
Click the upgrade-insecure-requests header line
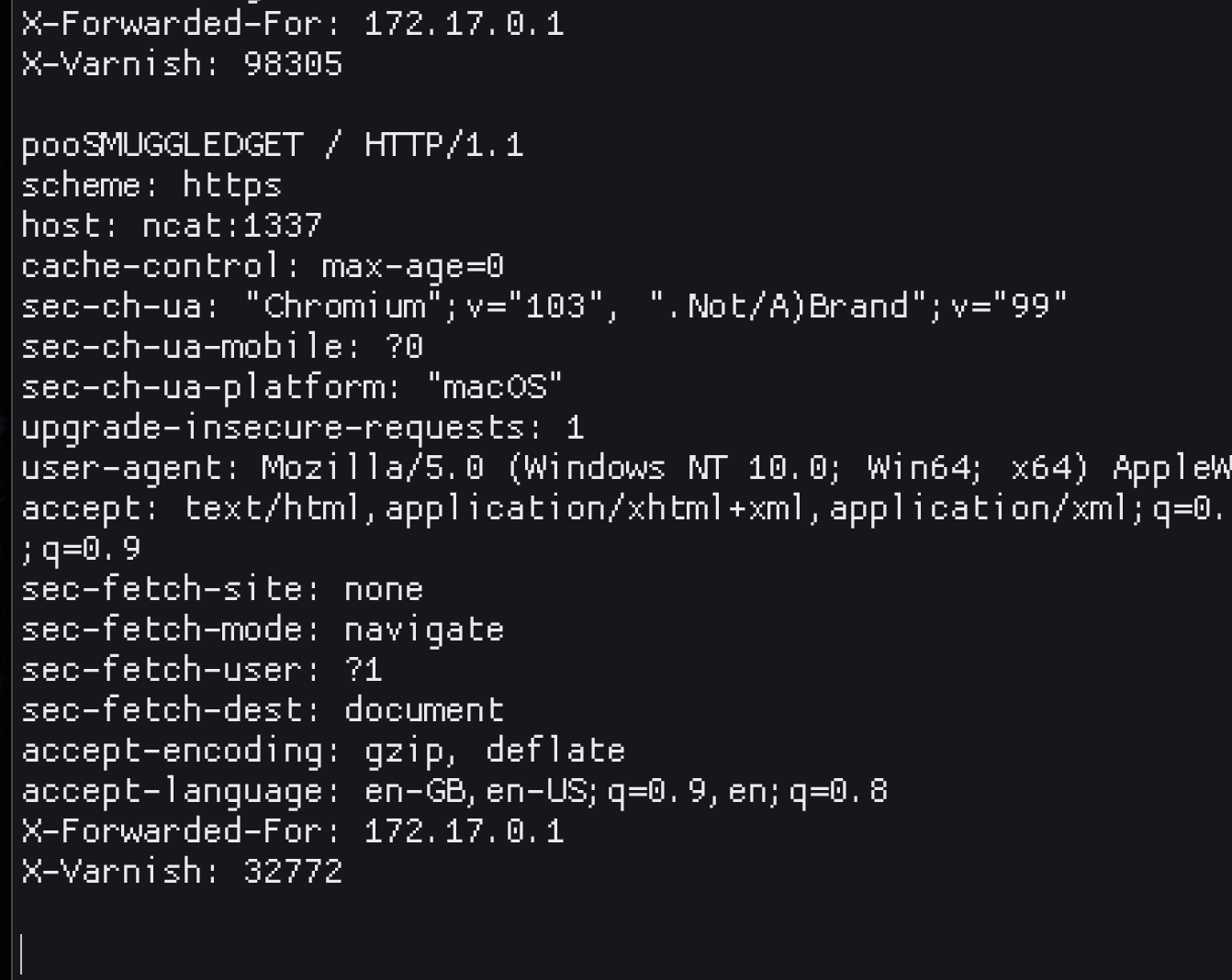tap(302, 428)
